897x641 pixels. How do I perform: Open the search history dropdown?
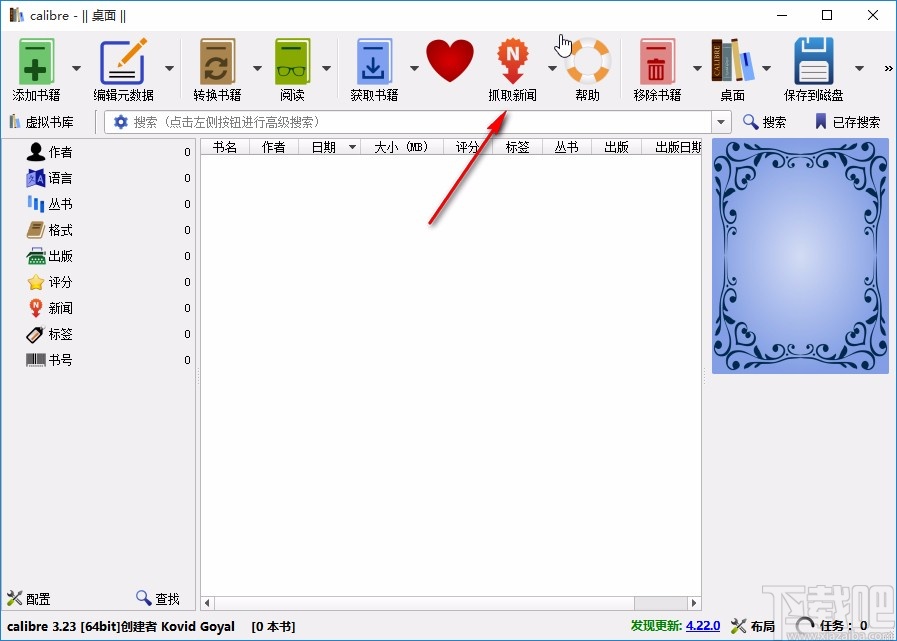[721, 122]
